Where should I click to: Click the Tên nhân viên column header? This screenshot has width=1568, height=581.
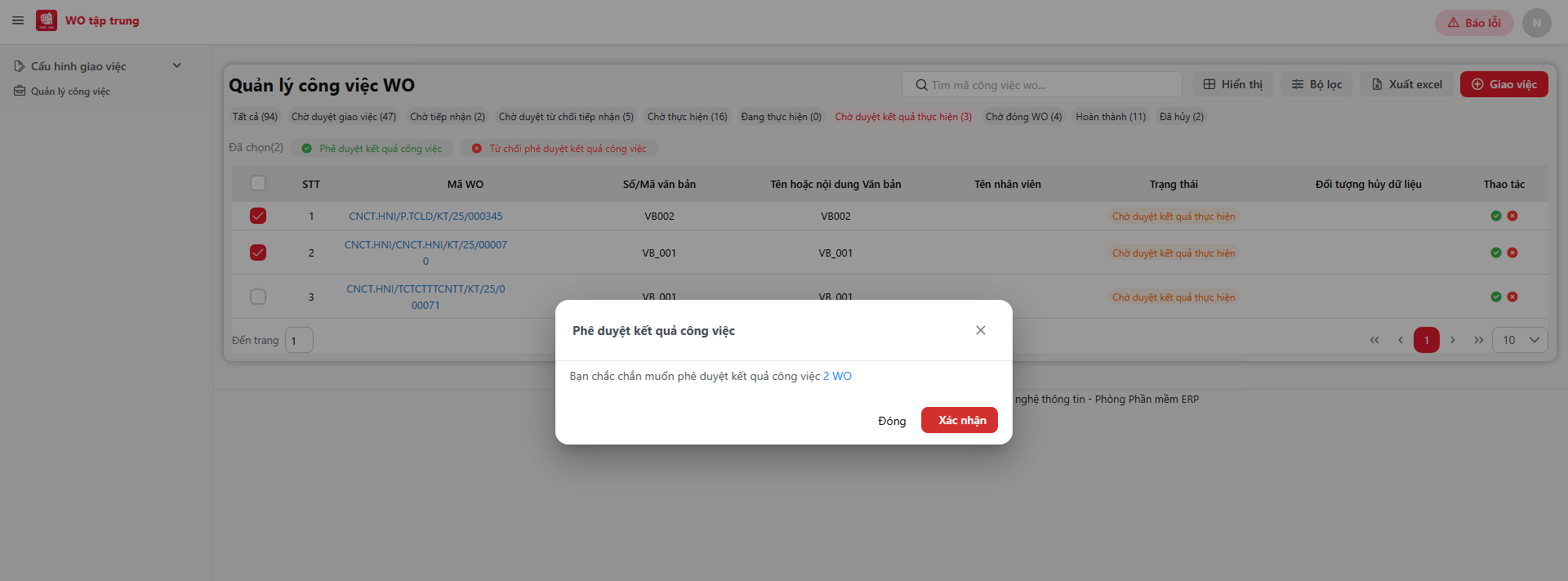coord(1008,185)
